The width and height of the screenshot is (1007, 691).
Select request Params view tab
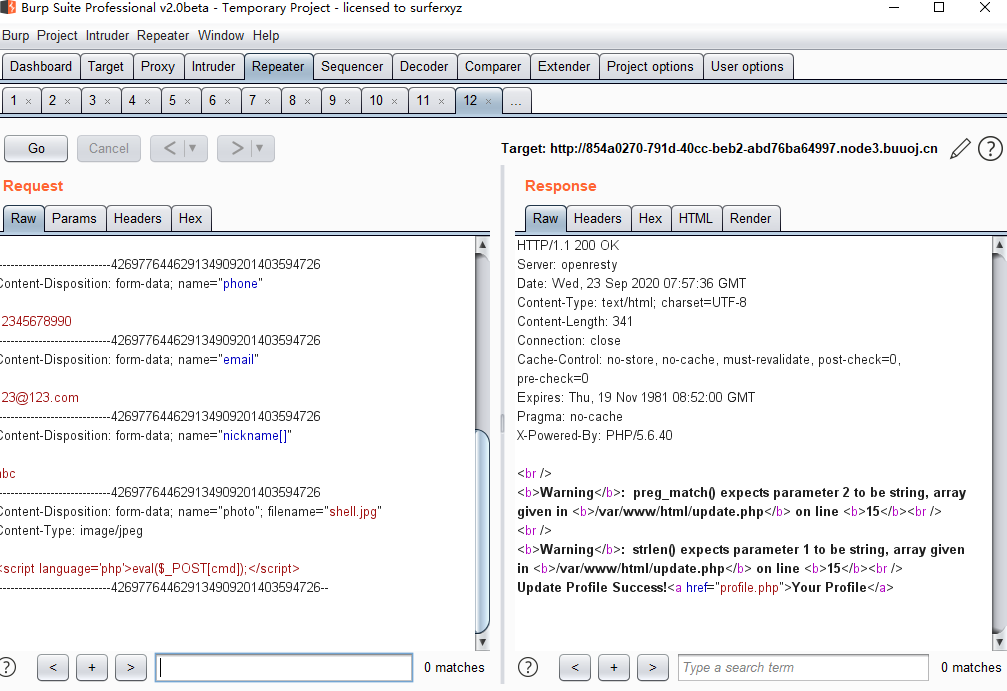pyautogui.click(x=74, y=218)
